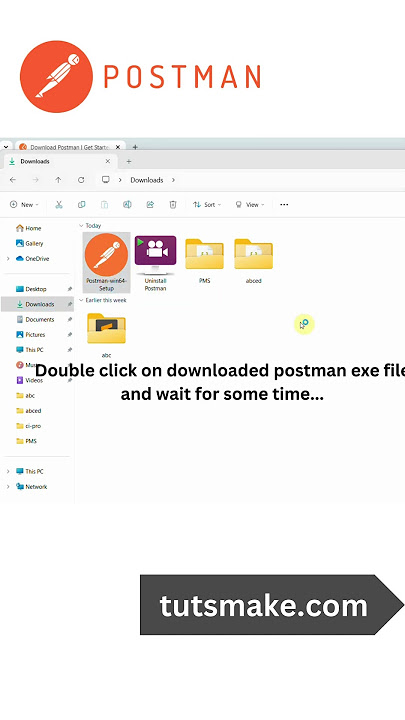Screen dimensions: 405x720
Task: Open the abced folder in Today group
Action: coord(253,260)
